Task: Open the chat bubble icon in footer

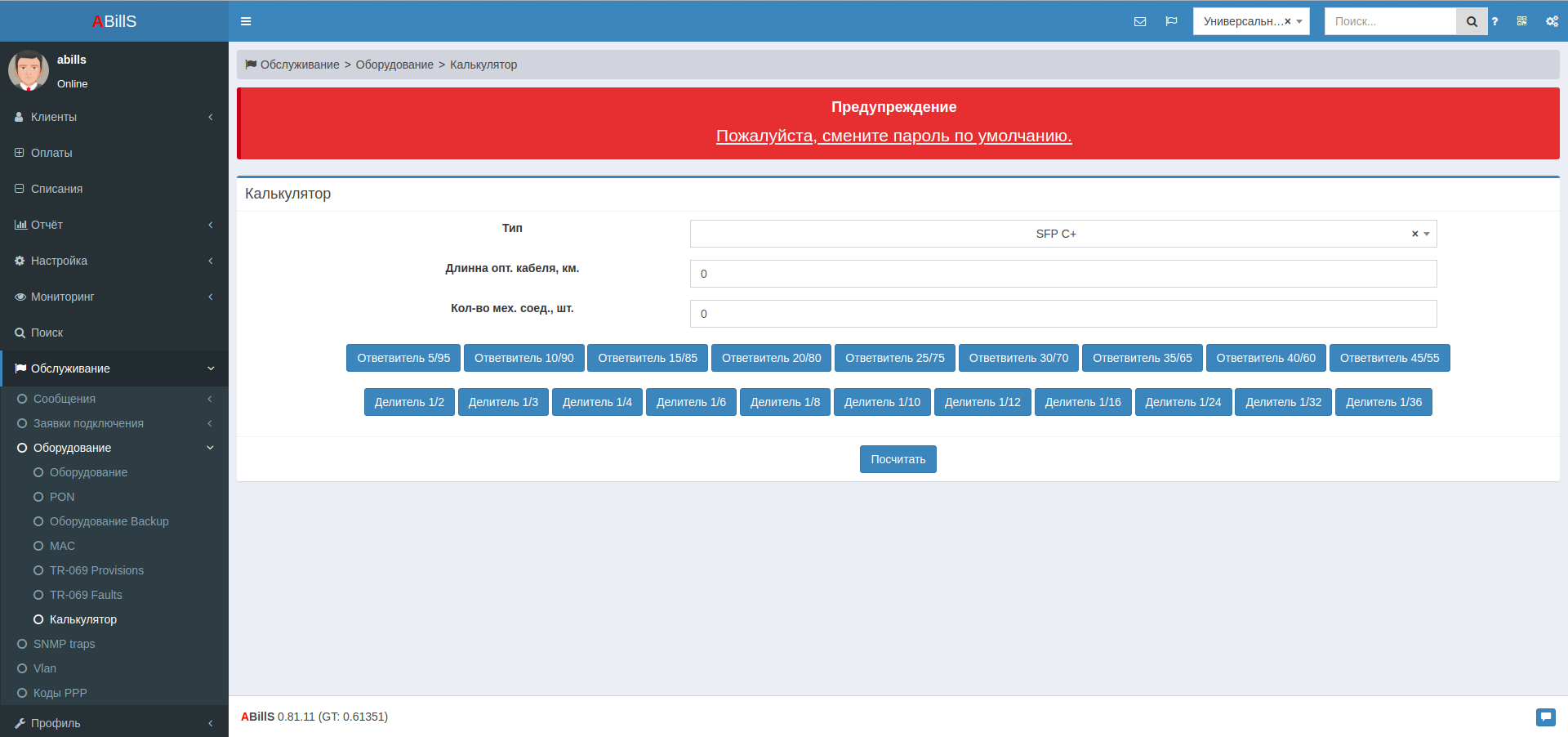Action: [x=1545, y=717]
